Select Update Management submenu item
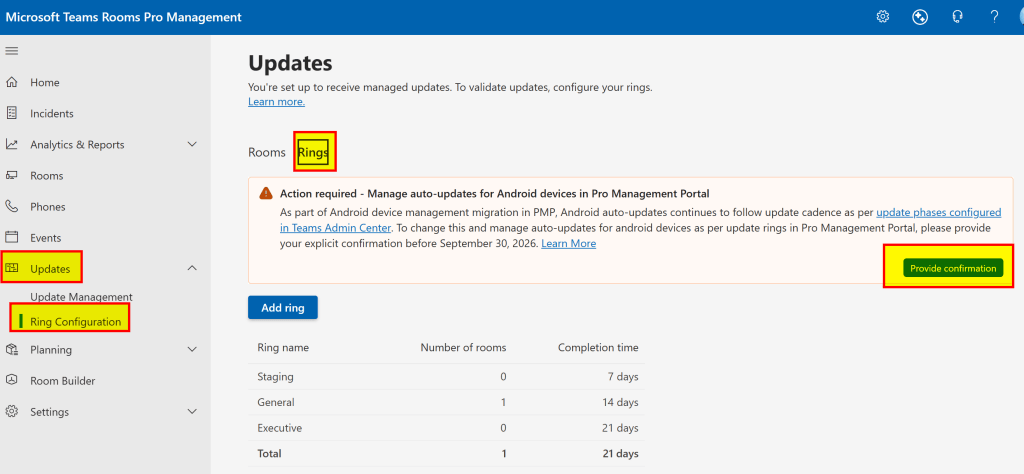 81,297
